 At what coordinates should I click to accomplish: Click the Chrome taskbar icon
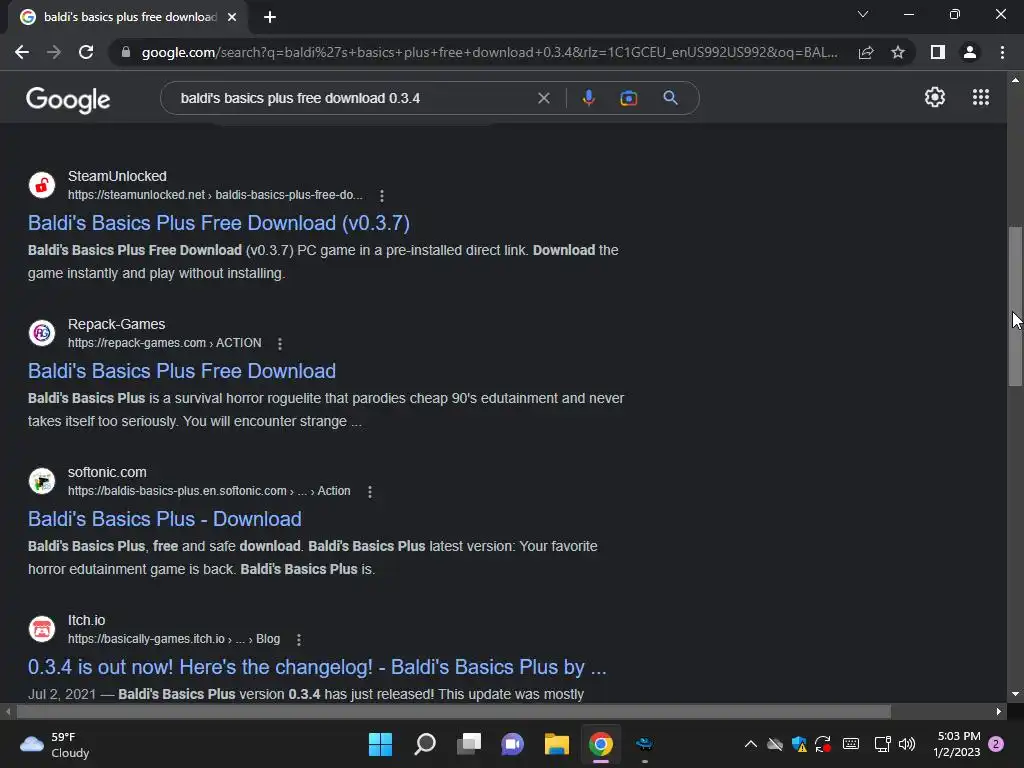point(601,744)
